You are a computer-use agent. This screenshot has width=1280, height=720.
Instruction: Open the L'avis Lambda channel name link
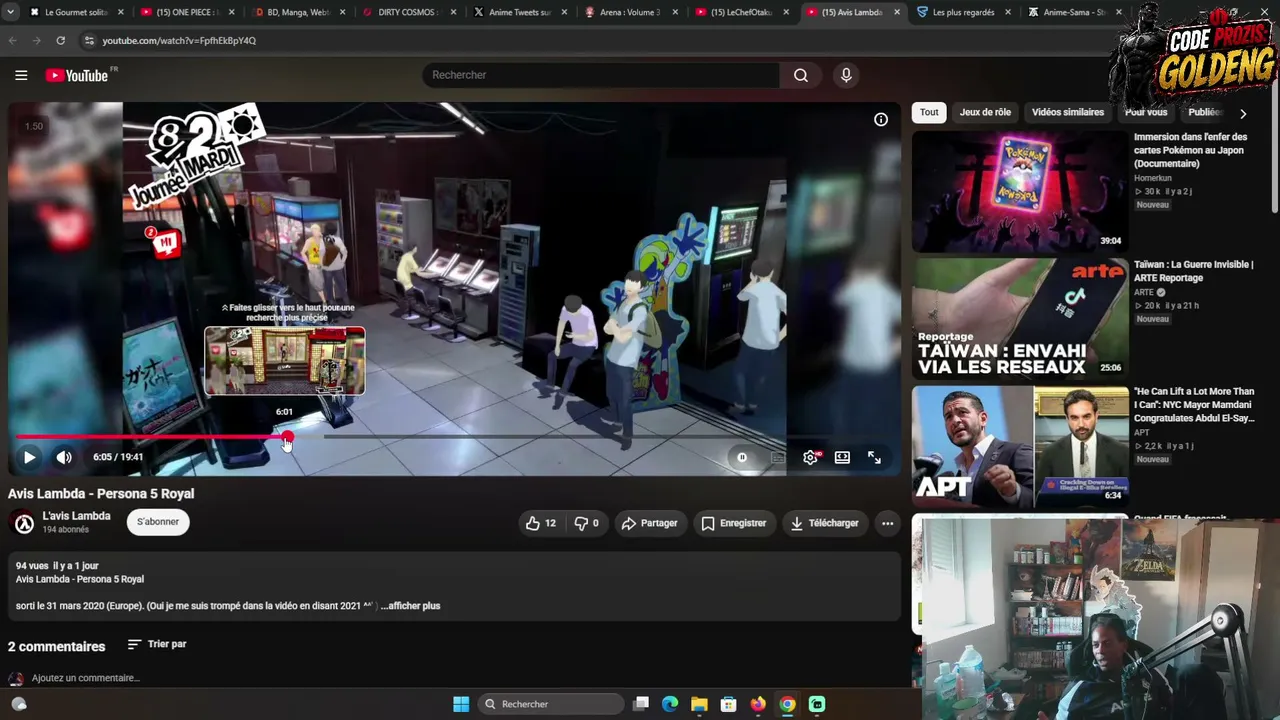(76, 516)
